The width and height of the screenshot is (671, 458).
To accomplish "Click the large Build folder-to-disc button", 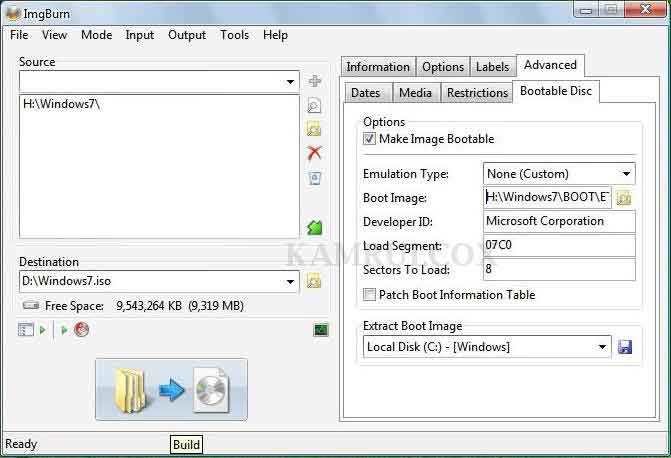I will point(171,390).
